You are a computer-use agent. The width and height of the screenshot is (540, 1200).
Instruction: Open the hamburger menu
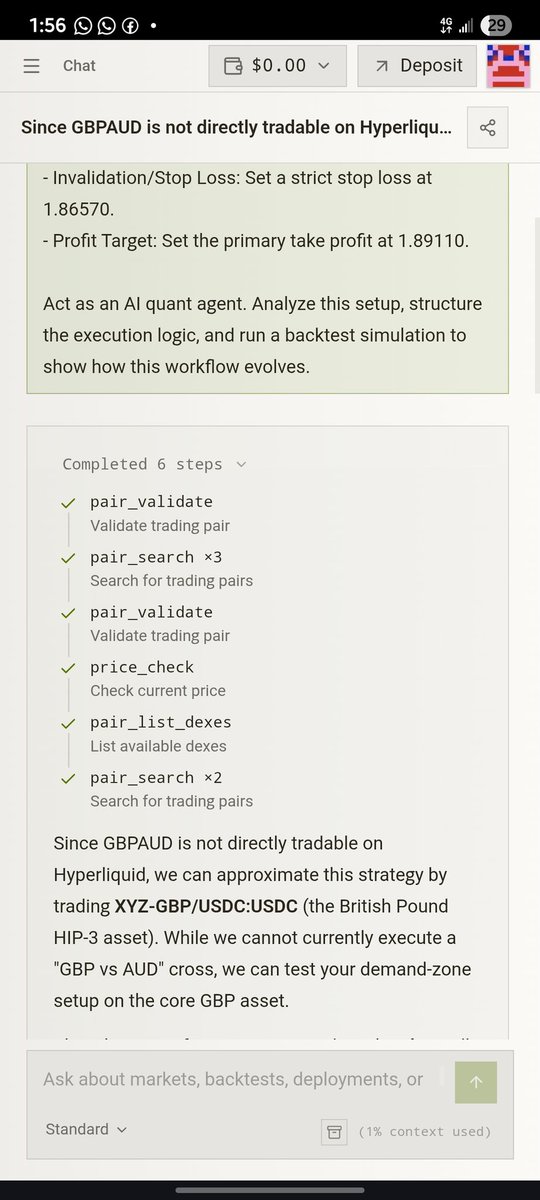pos(32,66)
